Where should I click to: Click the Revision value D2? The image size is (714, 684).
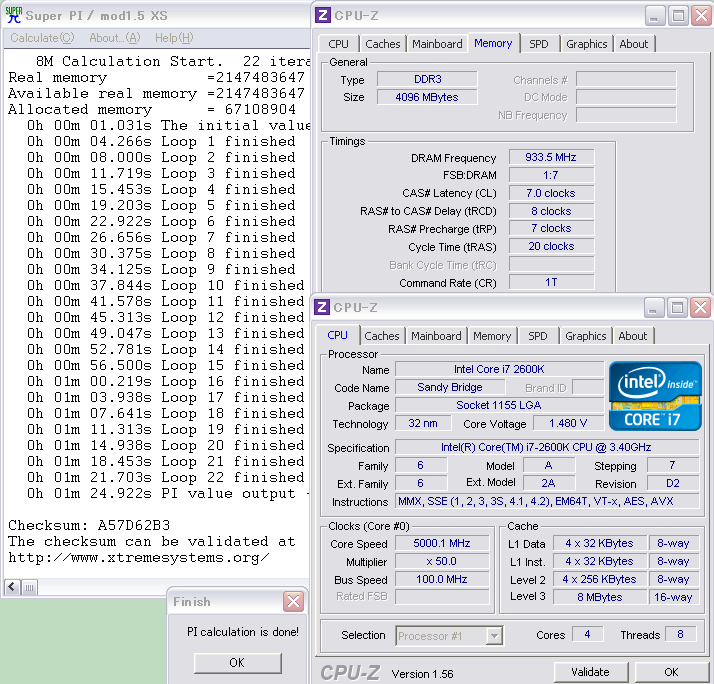click(673, 483)
